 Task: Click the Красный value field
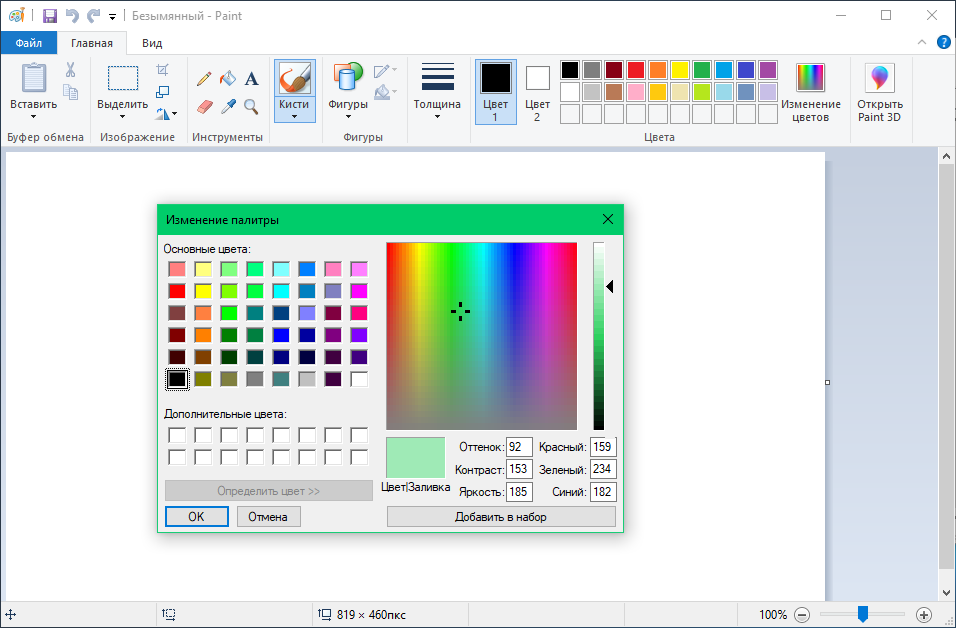(603, 447)
